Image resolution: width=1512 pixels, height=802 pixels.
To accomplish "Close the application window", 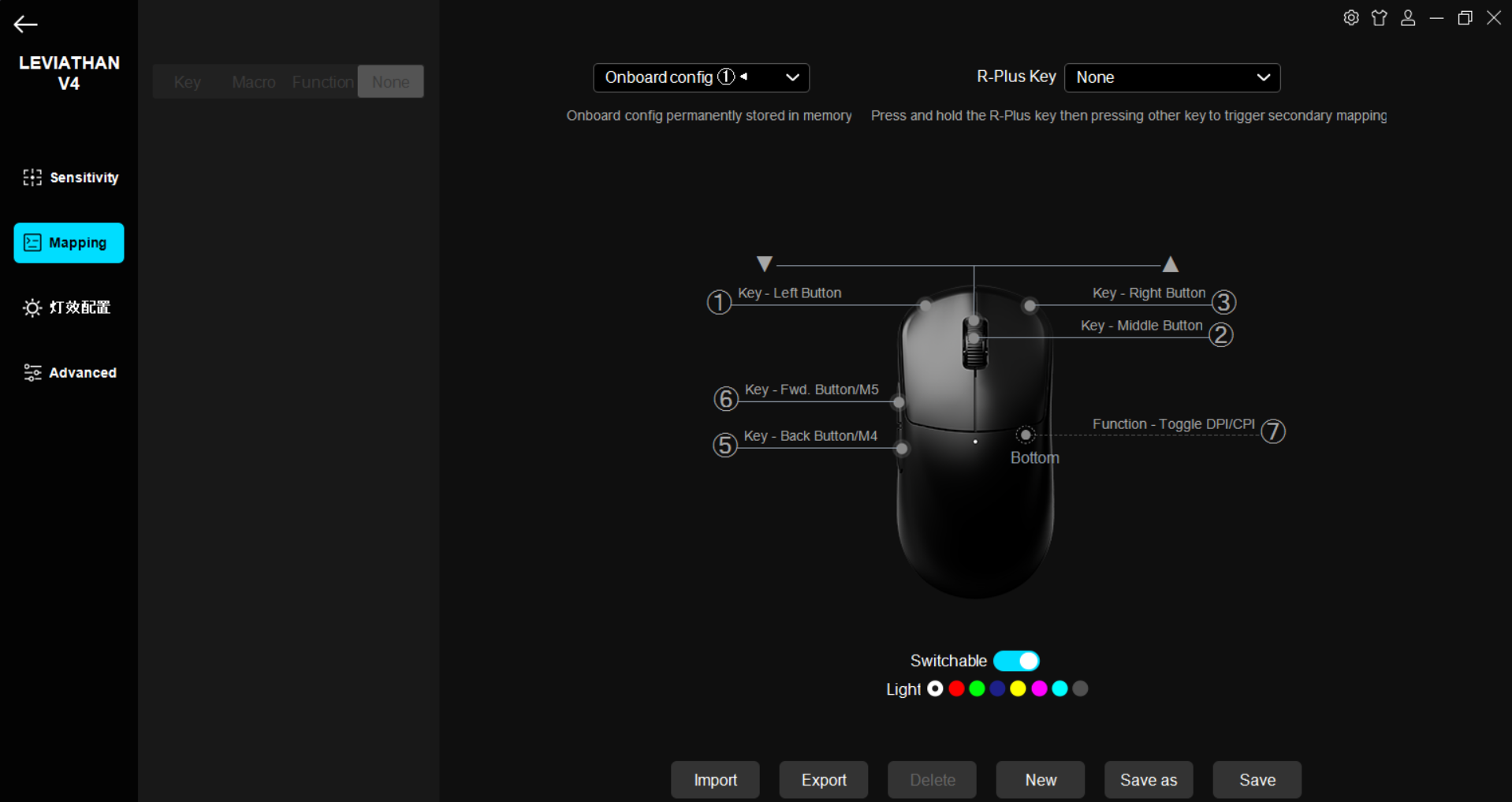I will tap(1494, 17).
